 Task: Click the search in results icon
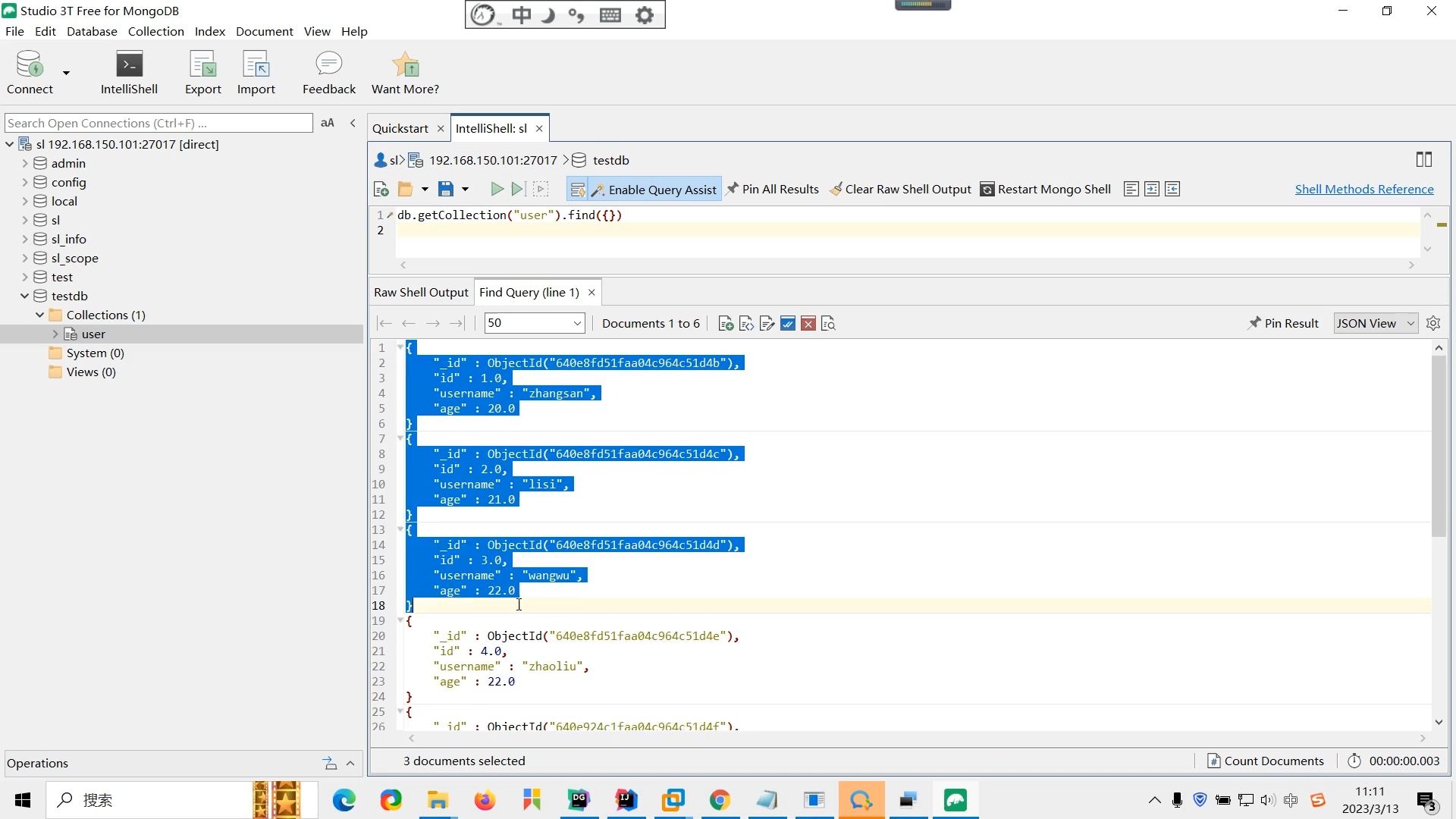point(829,324)
